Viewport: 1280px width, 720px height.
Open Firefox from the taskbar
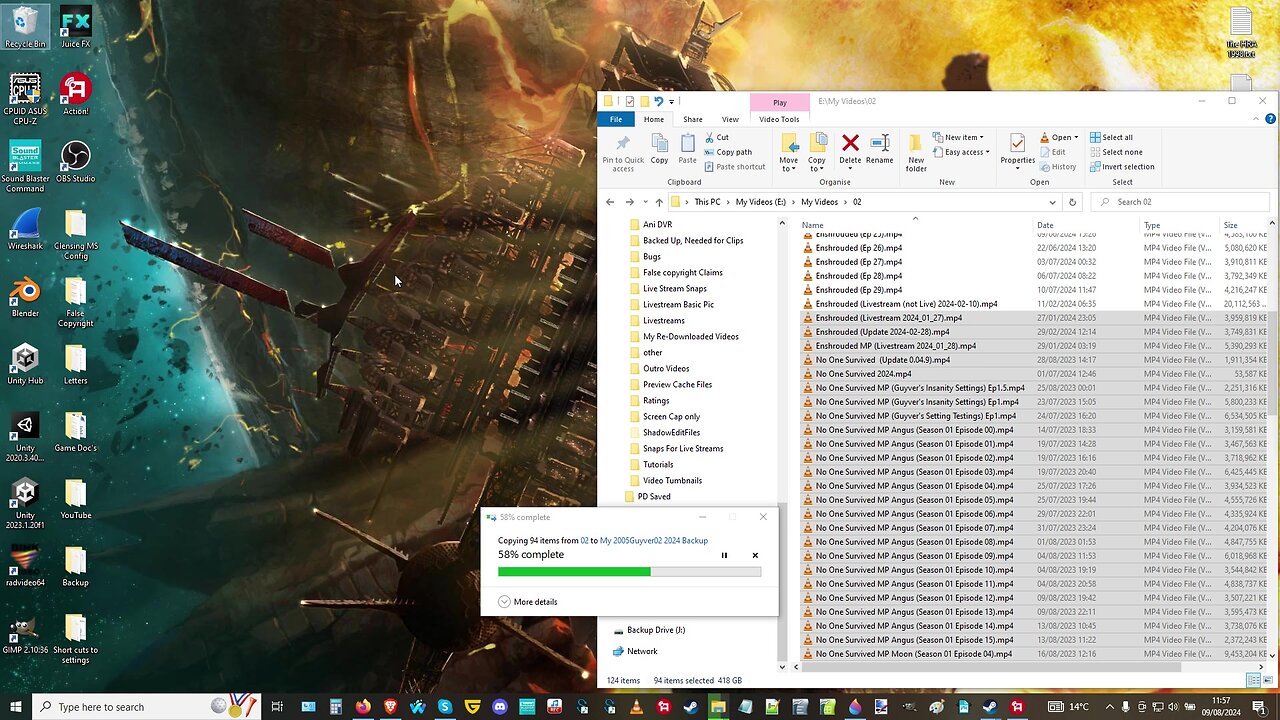[x=362, y=707]
